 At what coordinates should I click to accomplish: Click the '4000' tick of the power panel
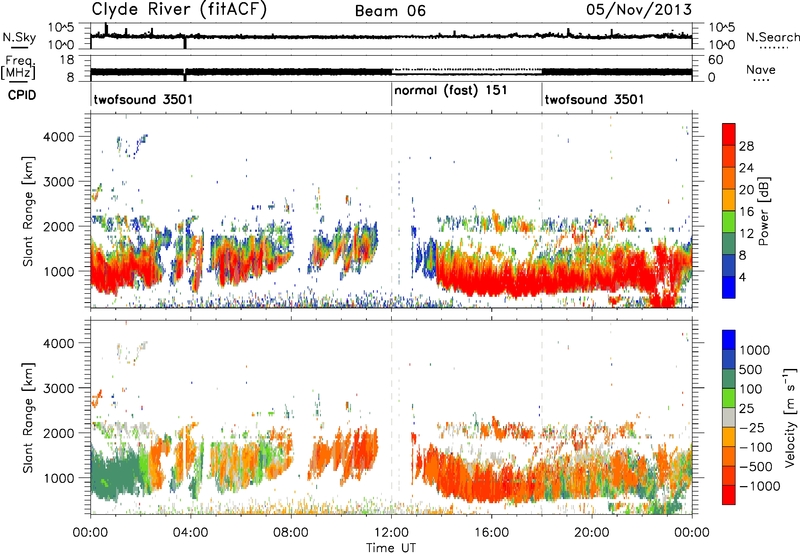click(59, 137)
